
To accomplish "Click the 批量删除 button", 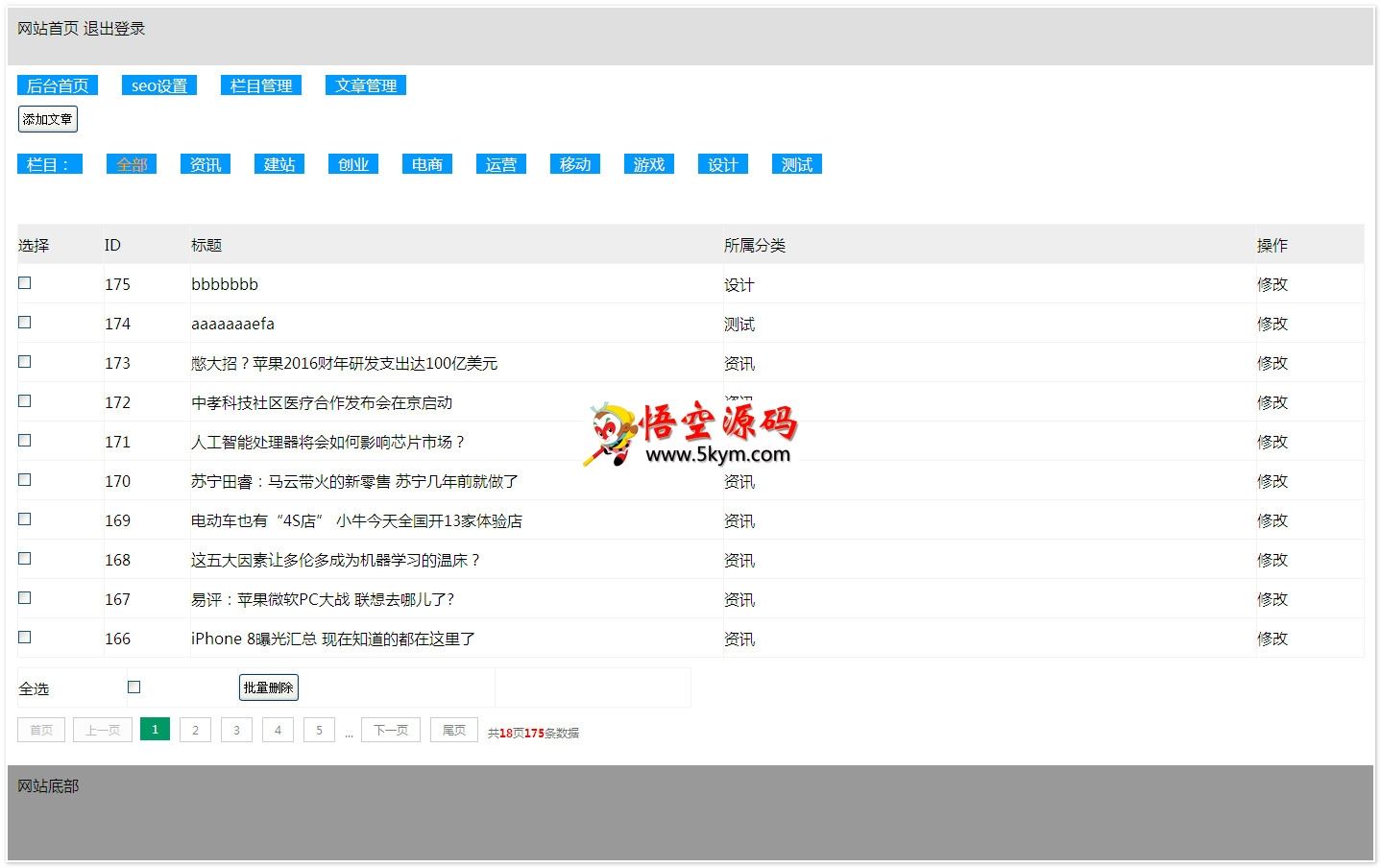I will click(x=269, y=687).
